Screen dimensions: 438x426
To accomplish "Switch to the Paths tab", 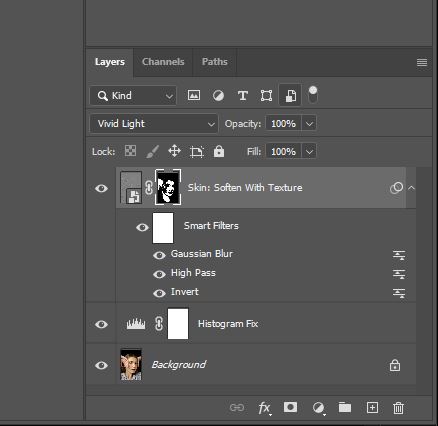I will (x=215, y=62).
